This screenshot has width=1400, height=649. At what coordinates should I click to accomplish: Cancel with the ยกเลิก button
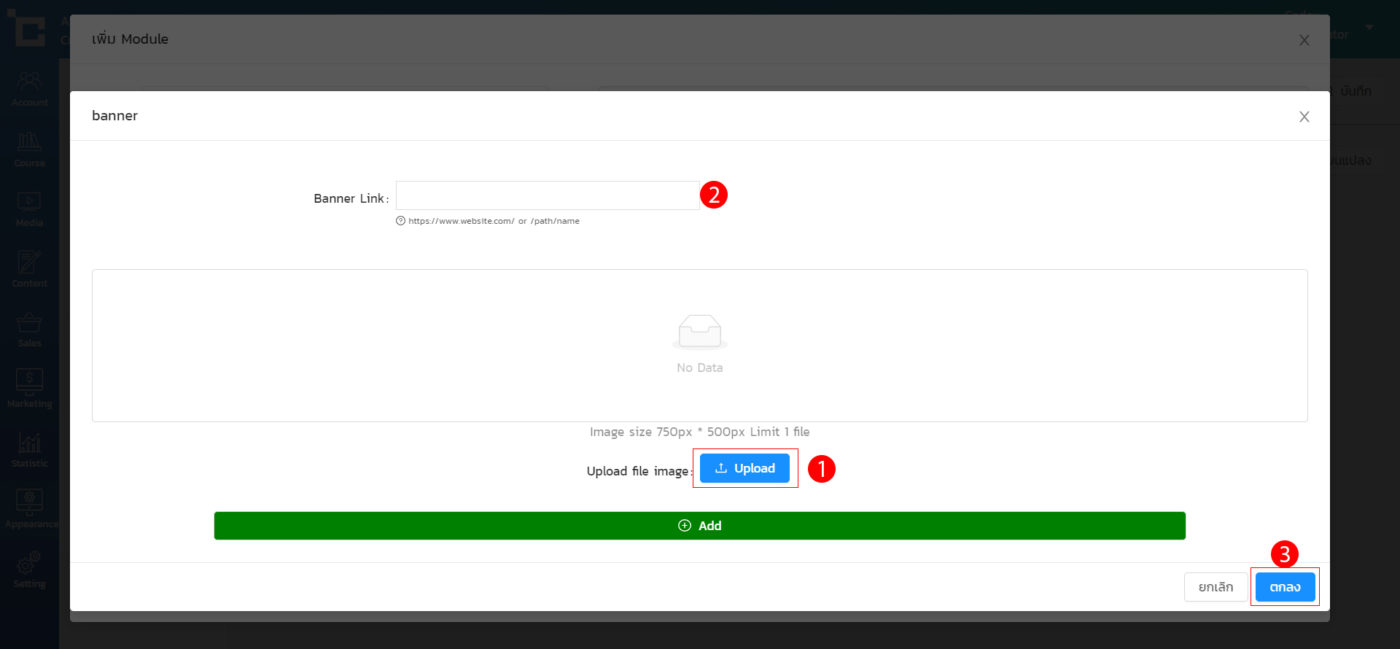tap(1215, 587)
